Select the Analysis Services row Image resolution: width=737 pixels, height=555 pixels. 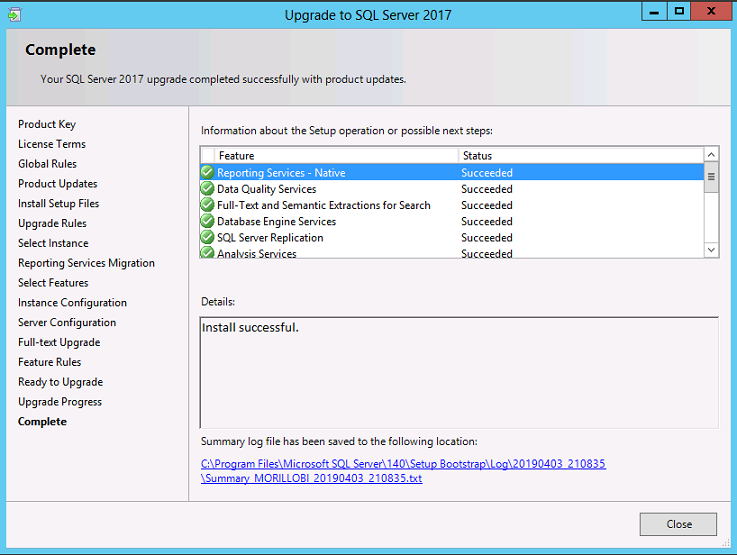(x=452, y=253)
